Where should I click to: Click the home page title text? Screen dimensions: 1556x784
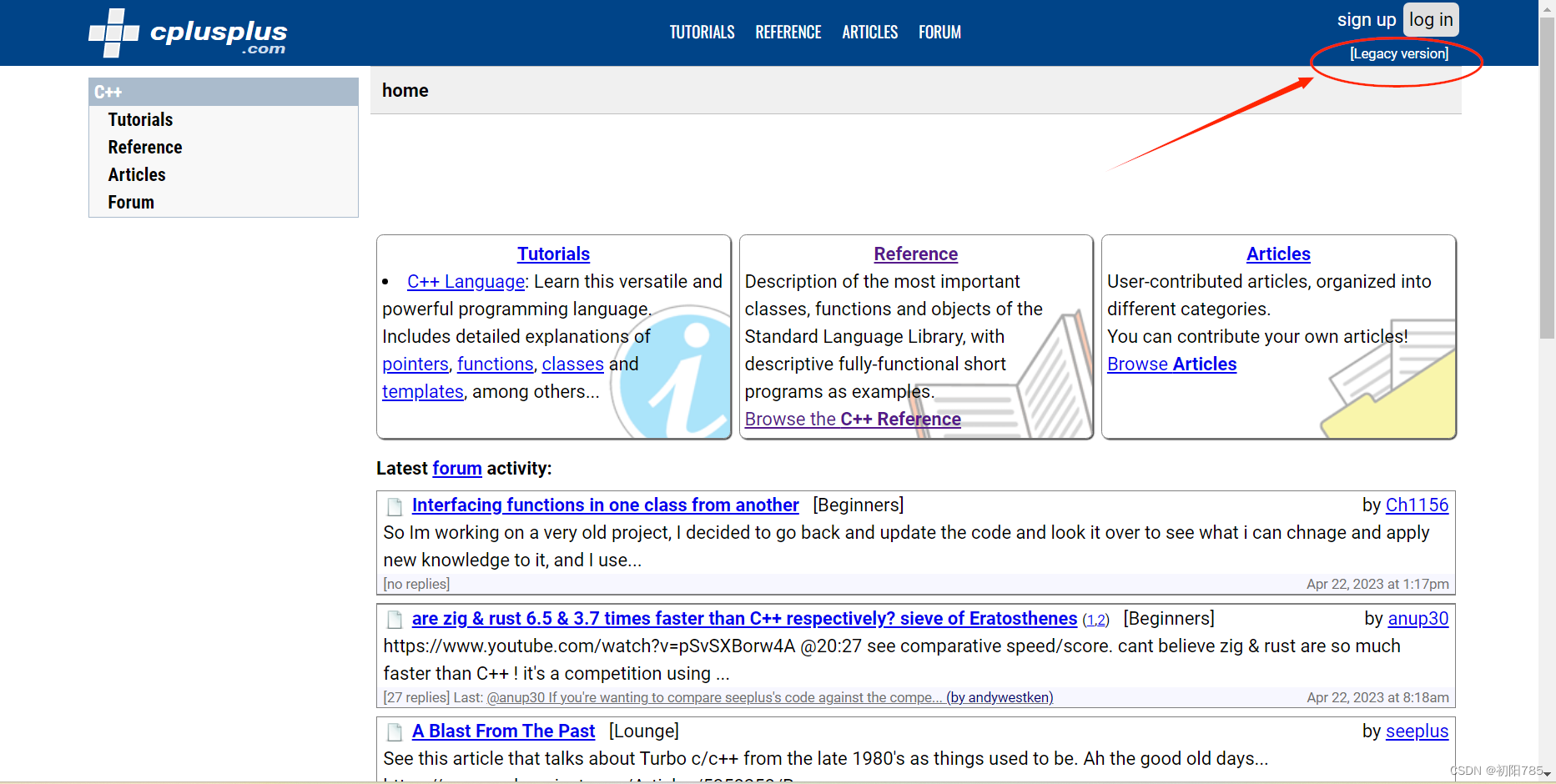tap(405, 91)
